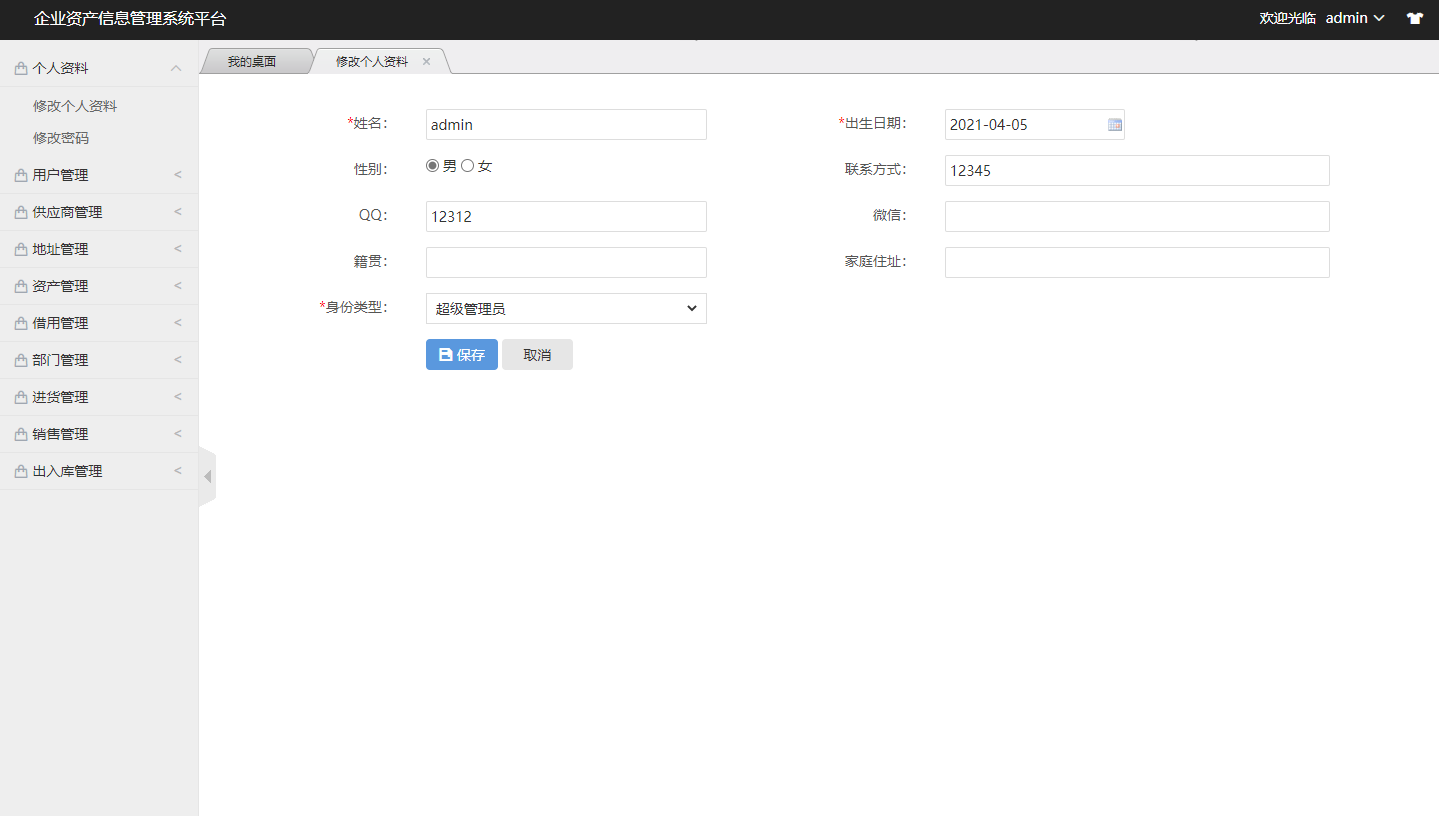
Task: Open the calendar icon in 出生日期 field
Action: 1113,124
